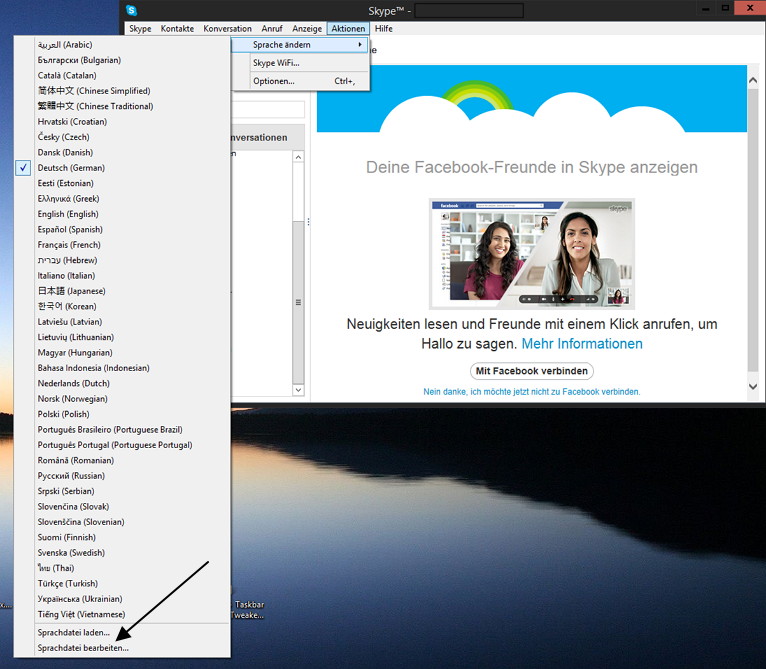This screenshot has width=766, height=669.
Task: Select Català (Catalan) language
Action: pyautogui.click(x=122, y=75)
